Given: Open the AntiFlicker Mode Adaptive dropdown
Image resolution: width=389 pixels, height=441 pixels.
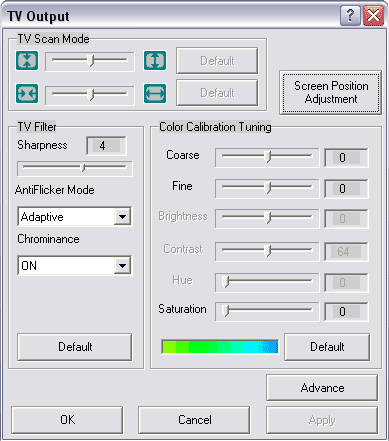Looking at the screenshot, I should [74, 217].
